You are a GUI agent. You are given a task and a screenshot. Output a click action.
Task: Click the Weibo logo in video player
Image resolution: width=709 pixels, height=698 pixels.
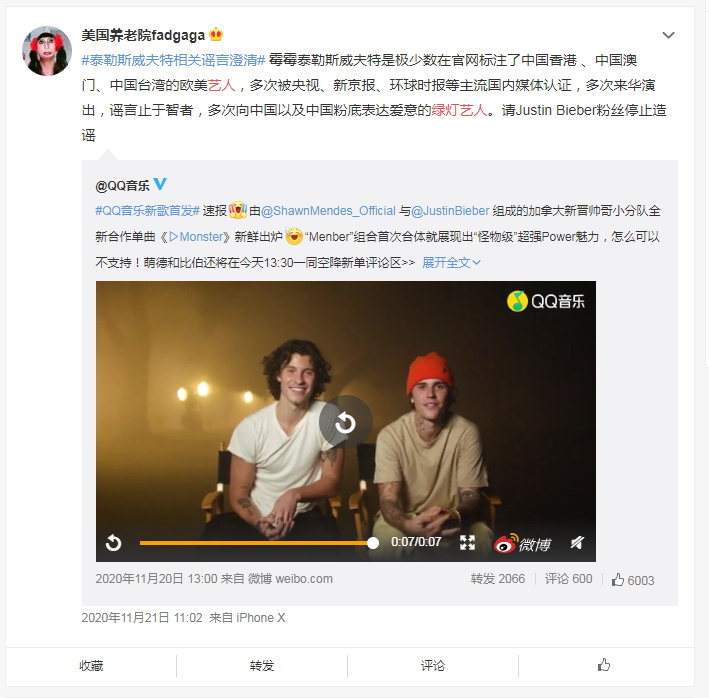coord(522,543)
